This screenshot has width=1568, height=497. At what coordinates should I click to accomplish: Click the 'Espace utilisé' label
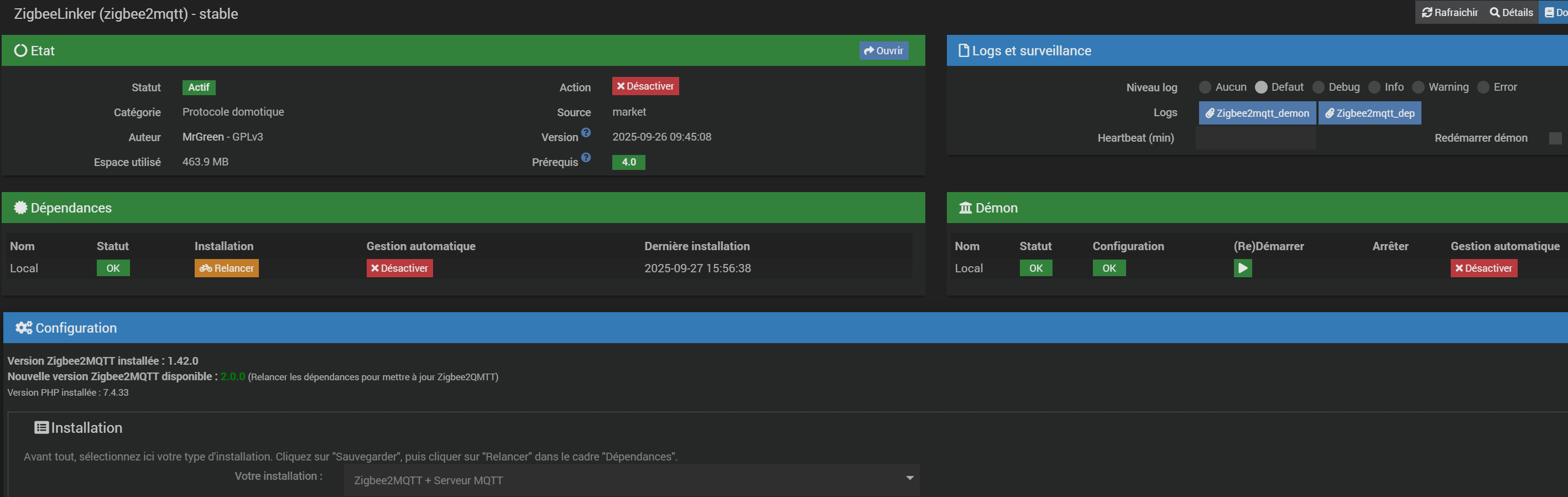click(127, 162)
